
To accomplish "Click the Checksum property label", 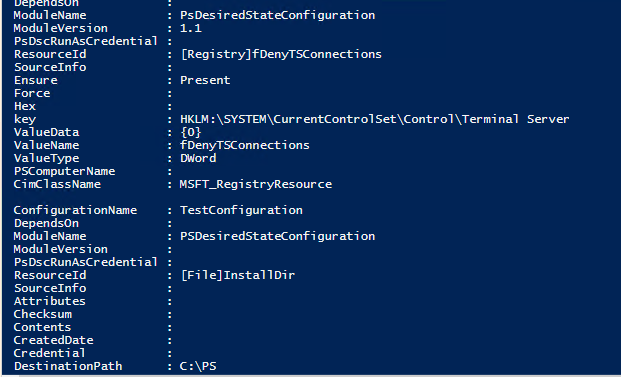I will click(x=43, y=314).
